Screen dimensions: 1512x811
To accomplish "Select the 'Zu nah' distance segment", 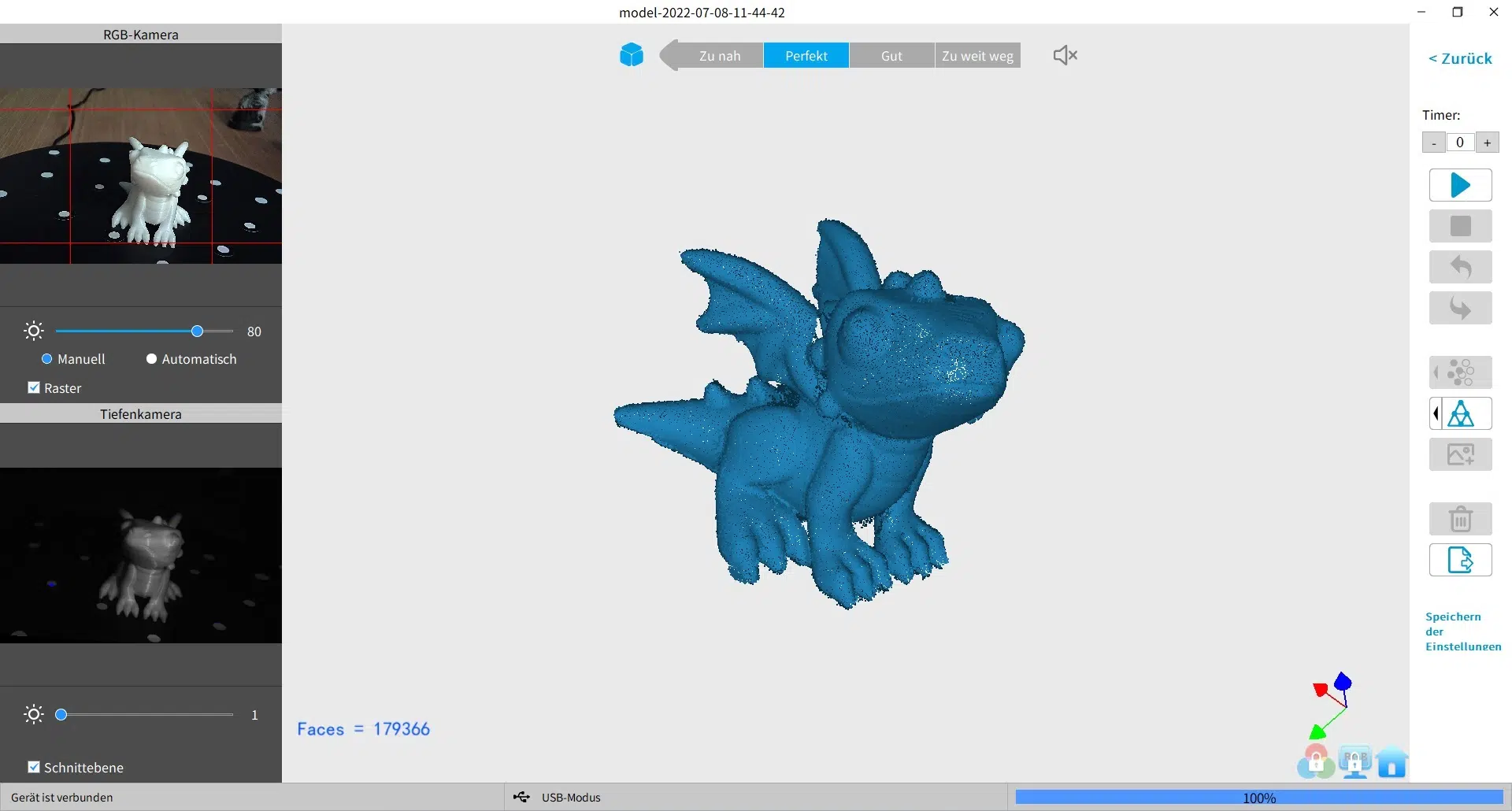I will coord(720,56).
